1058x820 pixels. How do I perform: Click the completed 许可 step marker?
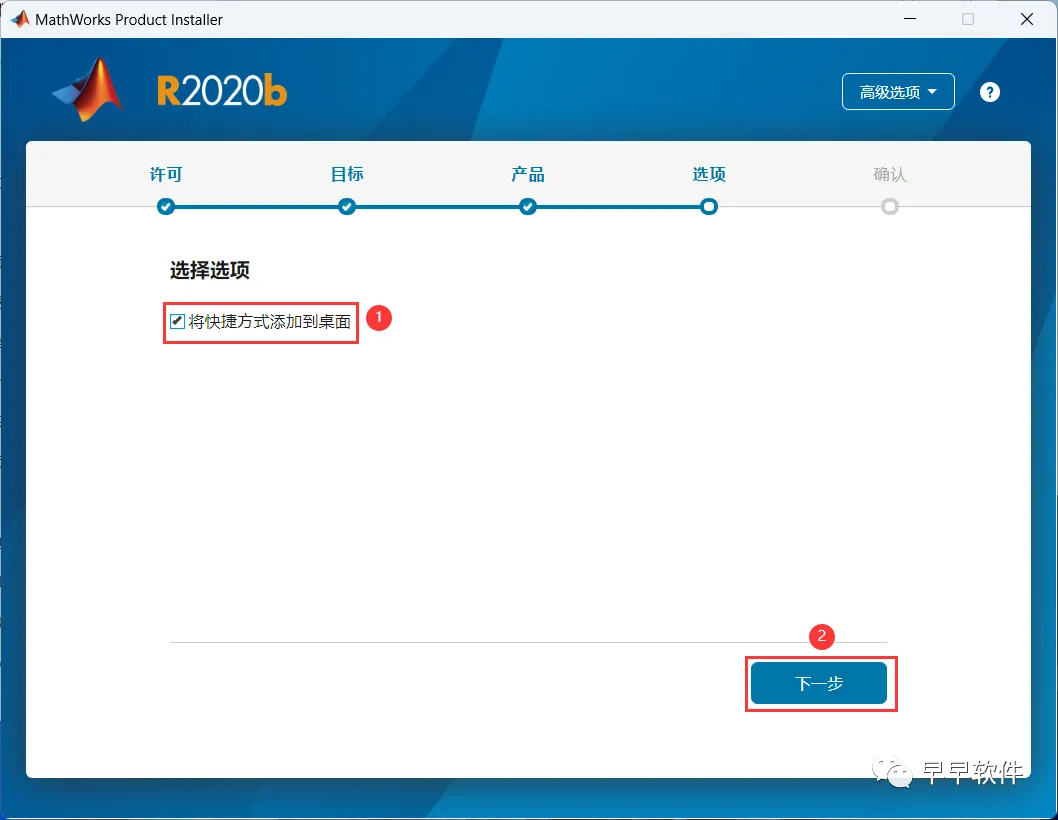click(x=165, y=207)
